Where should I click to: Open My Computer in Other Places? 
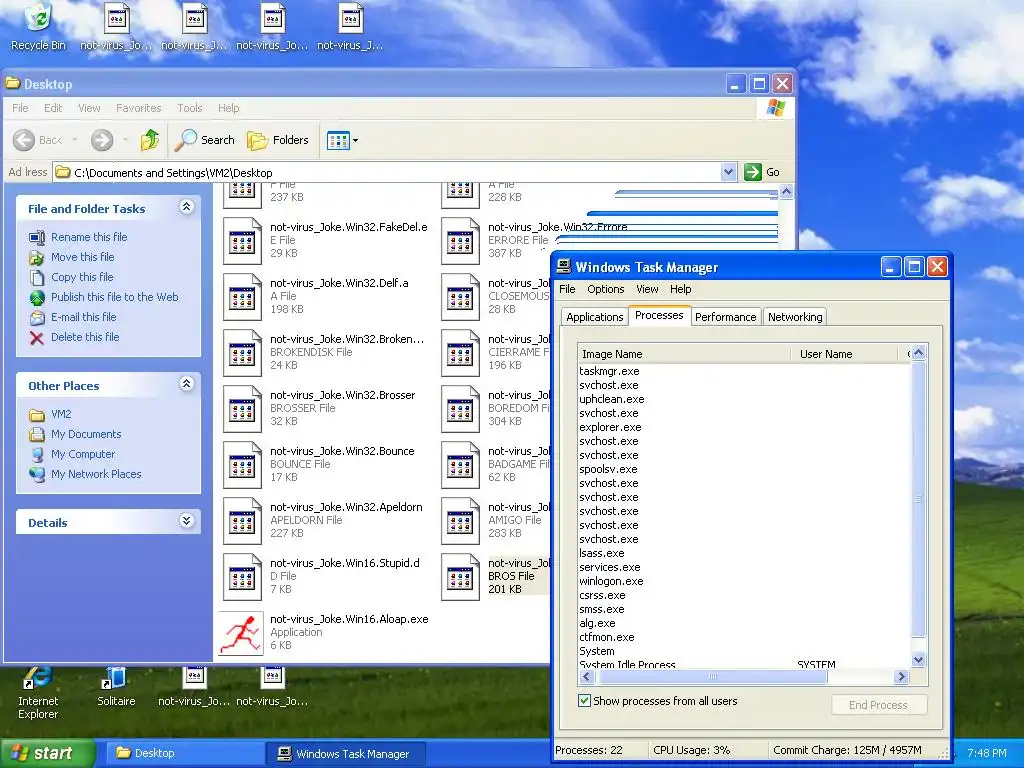click(x=83, y=454)
